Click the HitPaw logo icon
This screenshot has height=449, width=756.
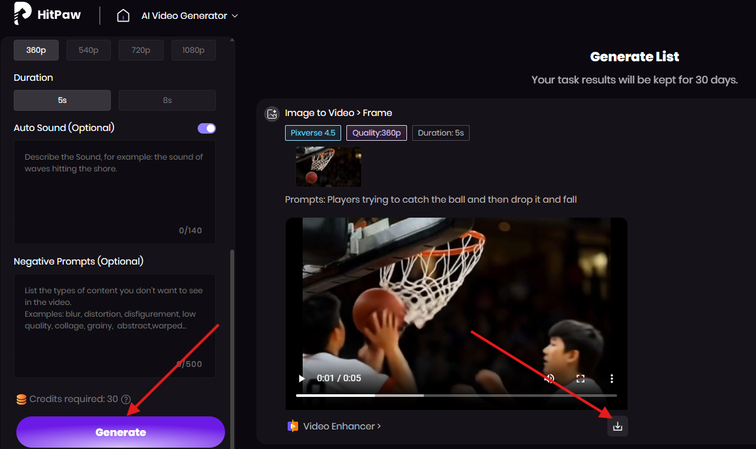(x=22, y=15)
